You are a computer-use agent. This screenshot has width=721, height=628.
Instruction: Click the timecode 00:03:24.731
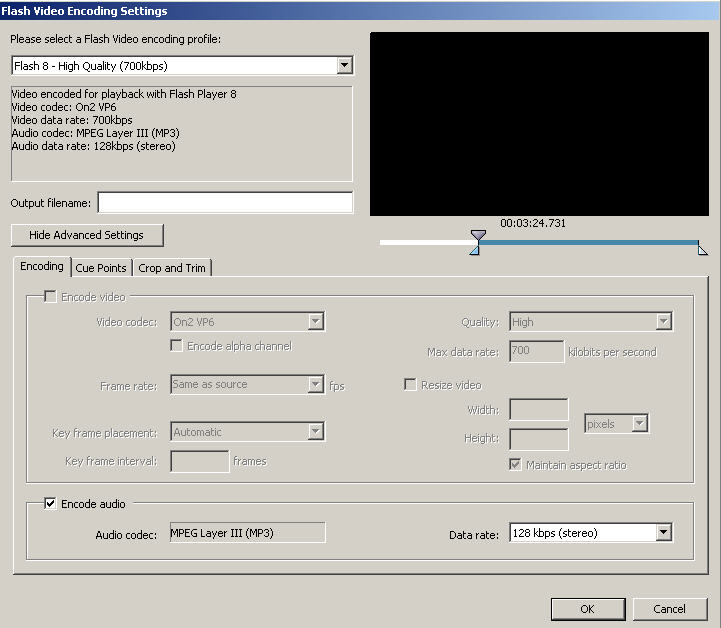533,223
